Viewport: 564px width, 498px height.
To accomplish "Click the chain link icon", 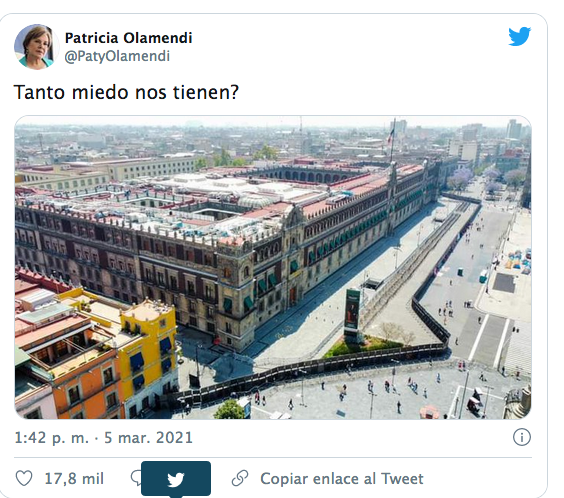I will coord(240,479).
